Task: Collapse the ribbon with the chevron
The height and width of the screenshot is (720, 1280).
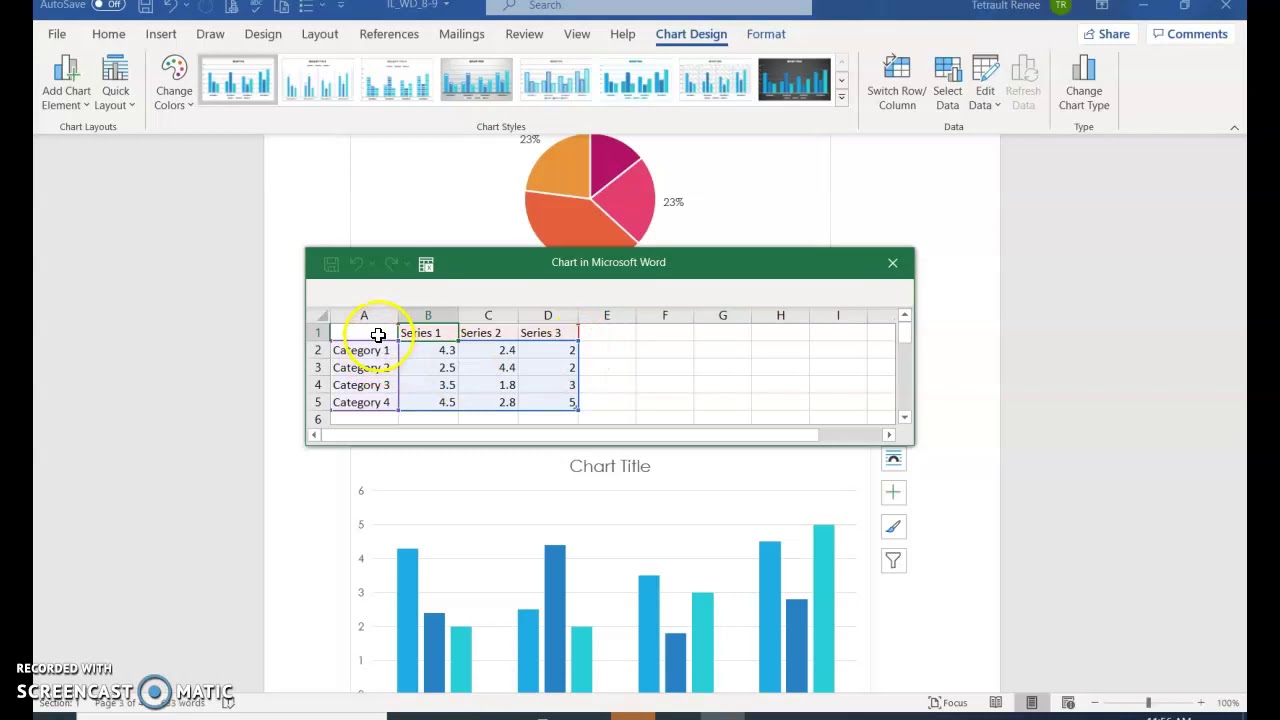Action: pos(1234,127)
